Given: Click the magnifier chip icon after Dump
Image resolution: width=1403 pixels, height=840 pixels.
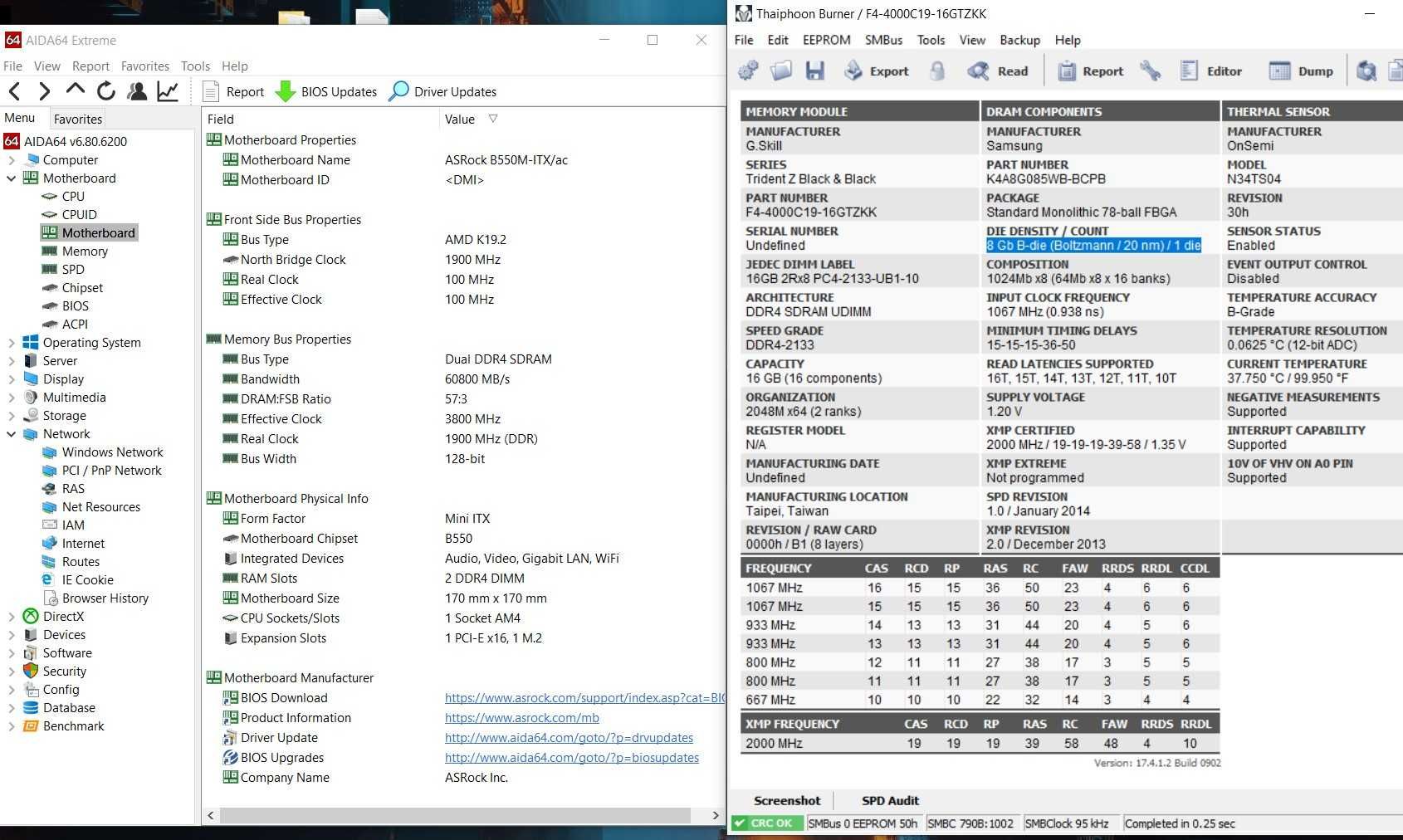Looking at the screenshot, I should coord(1366,71).
